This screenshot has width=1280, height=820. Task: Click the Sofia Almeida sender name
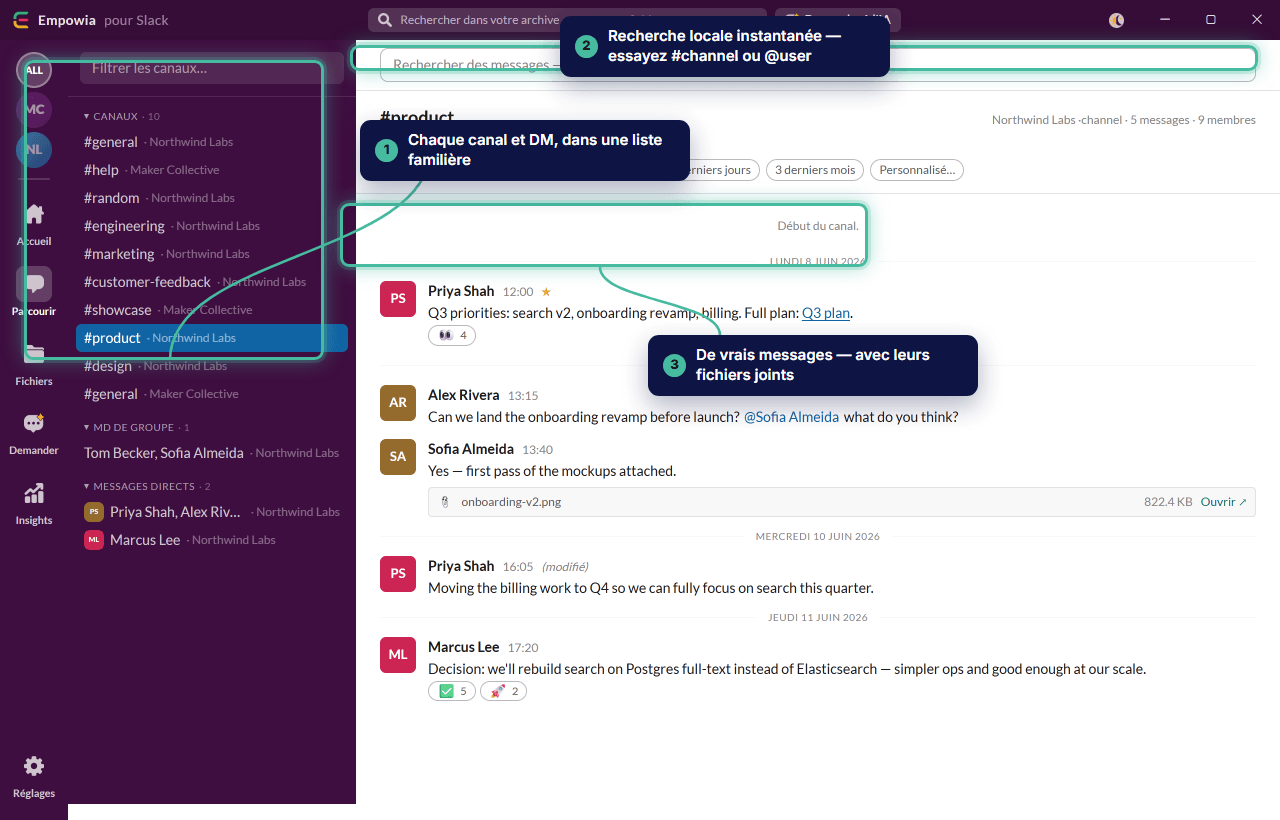(x=471, y=450)
